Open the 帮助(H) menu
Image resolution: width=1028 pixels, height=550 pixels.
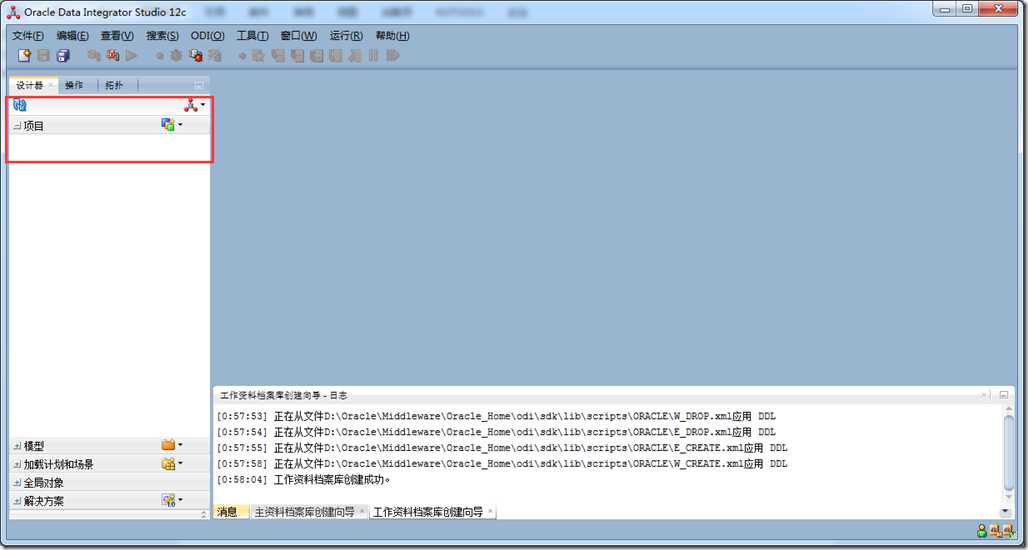(x=393, y=36)
